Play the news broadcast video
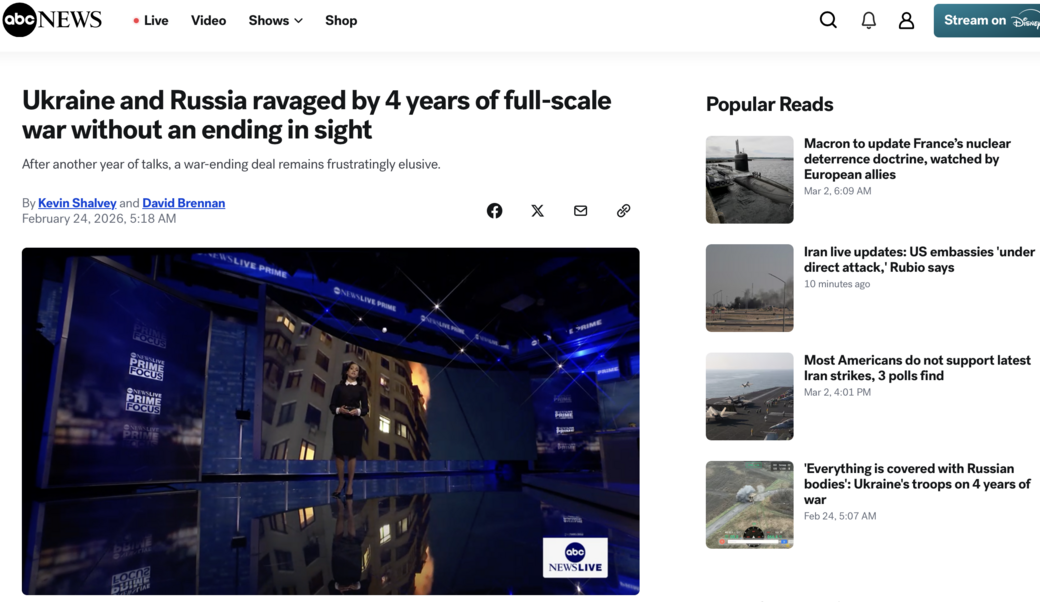This screenshot has width=1040, height=602. tap(330, 420)
